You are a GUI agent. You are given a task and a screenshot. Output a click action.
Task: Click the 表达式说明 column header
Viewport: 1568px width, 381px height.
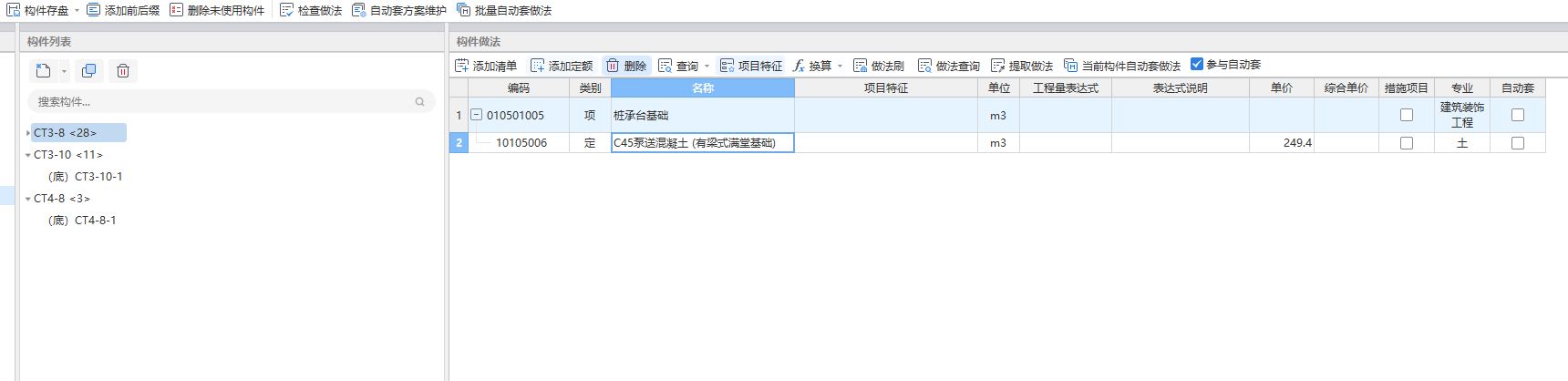click(x=1181, y=88)
